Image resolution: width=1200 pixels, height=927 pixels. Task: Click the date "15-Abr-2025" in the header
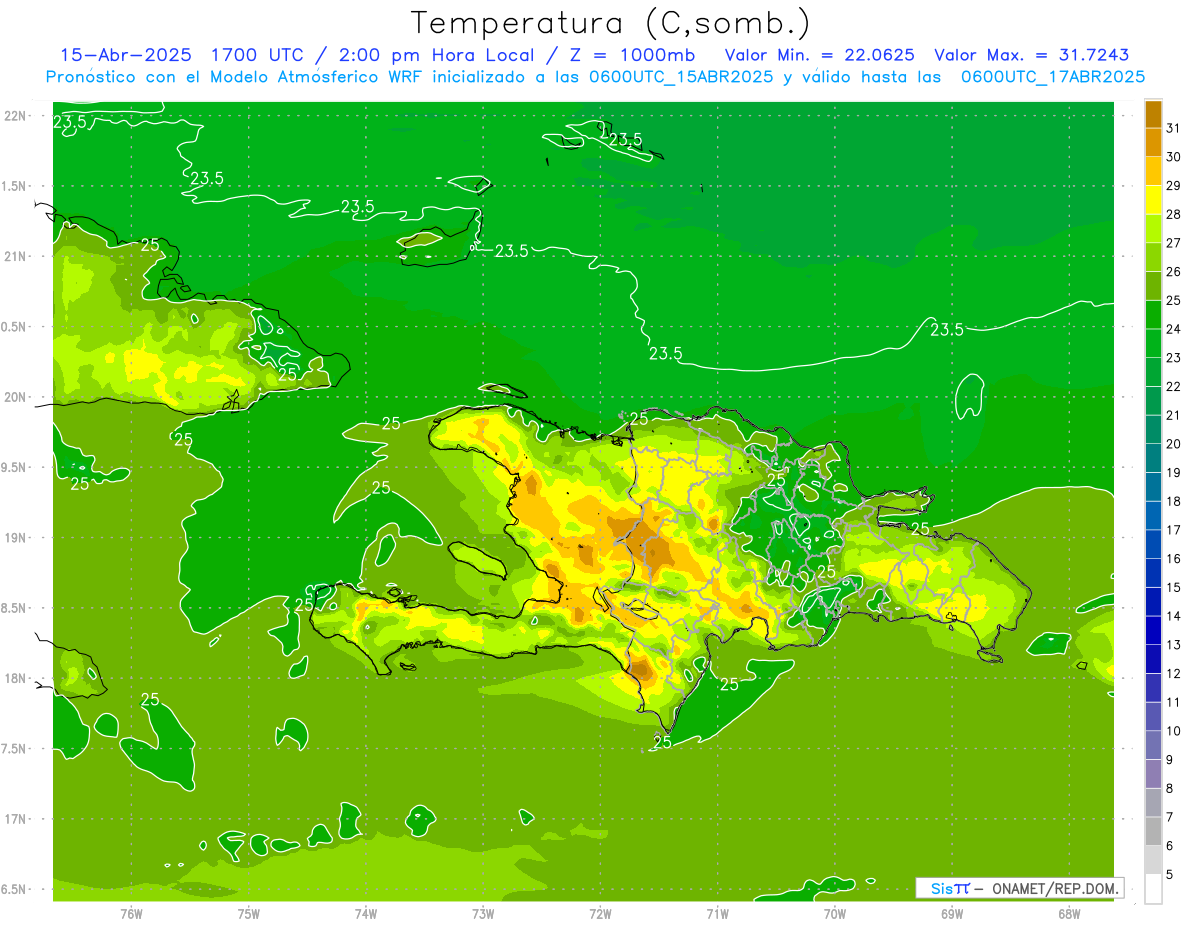(x=125, y=55)
